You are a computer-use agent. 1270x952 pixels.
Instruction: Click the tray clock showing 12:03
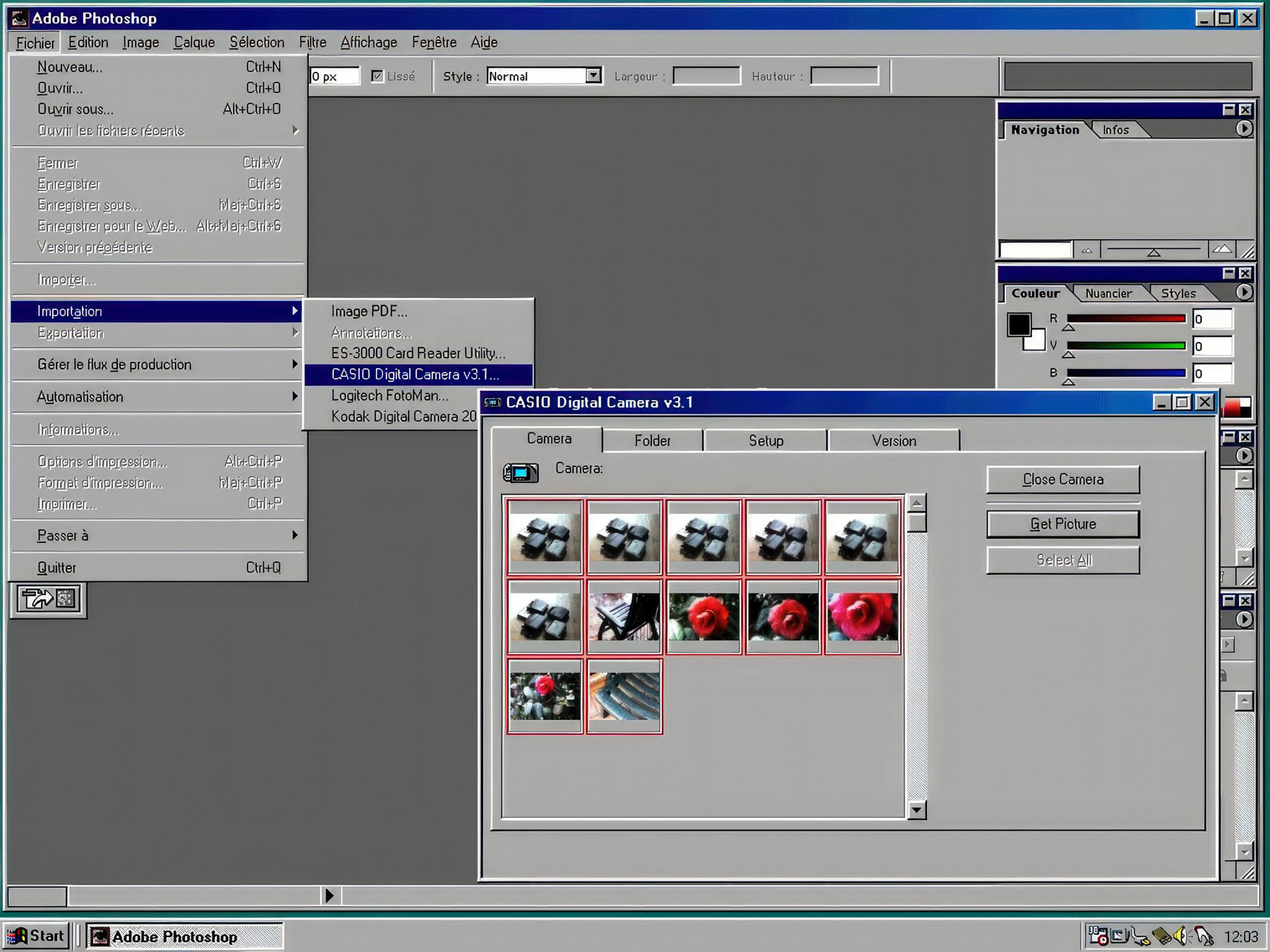point(1240,936)
